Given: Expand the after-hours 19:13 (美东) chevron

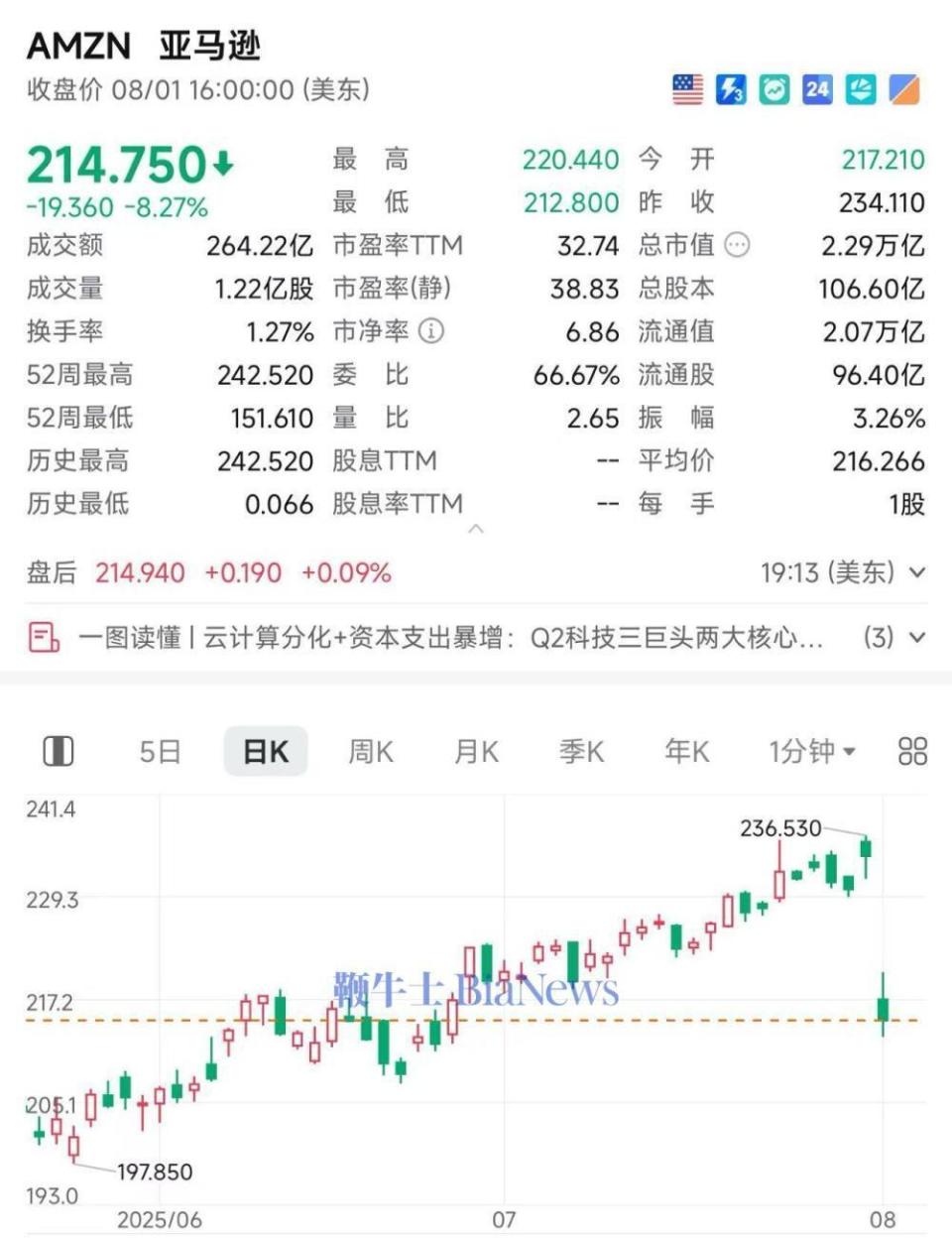Looking at the screenshot, I should (x=914, y=571).
